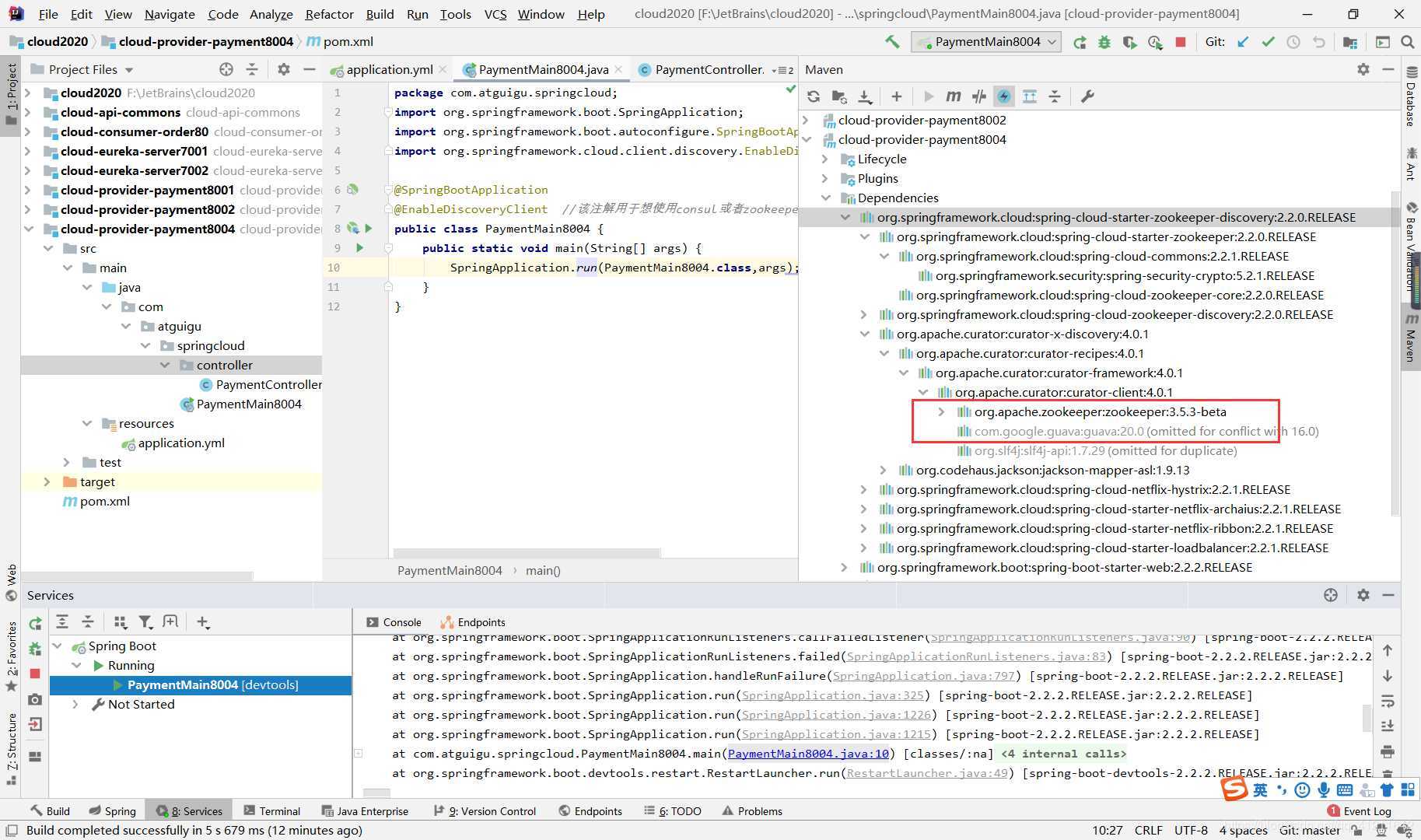Viewport: 1421px width, 840px height.
Task: Select PaymentMain8004 [devtools] service
Action: point(201,684)
